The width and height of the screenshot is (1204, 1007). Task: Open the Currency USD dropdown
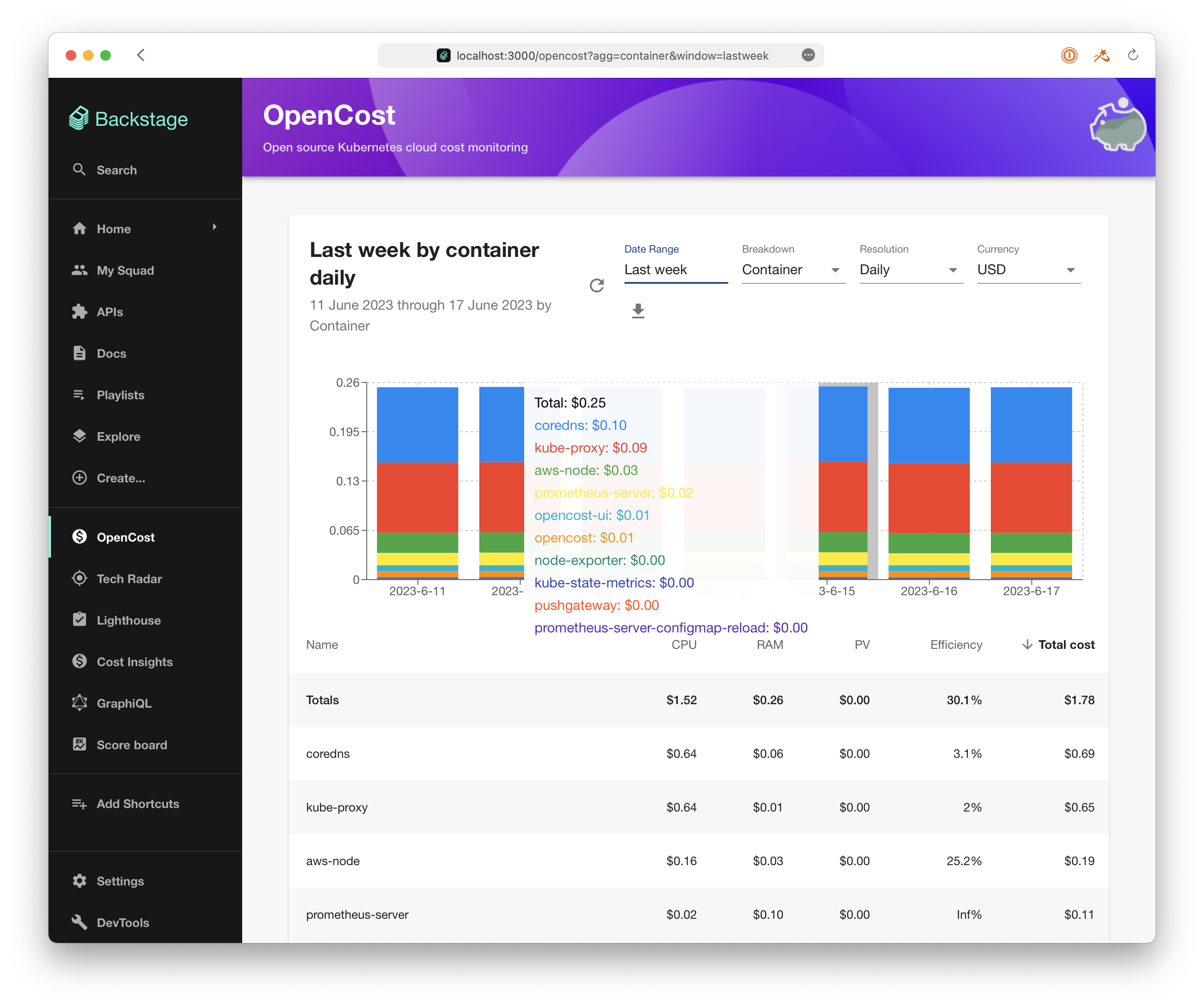point(1028,269)
